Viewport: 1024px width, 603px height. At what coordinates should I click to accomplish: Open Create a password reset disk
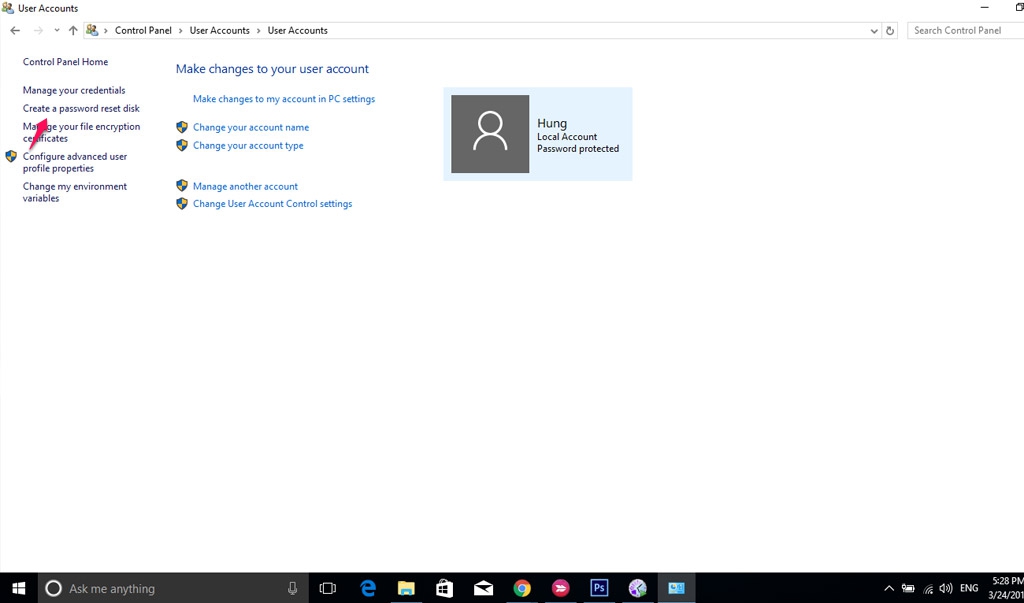point(81,108)
